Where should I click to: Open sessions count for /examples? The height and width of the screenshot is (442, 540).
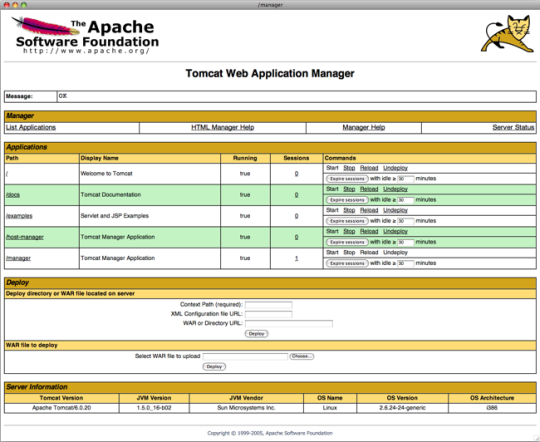click(x=296, y=216)
